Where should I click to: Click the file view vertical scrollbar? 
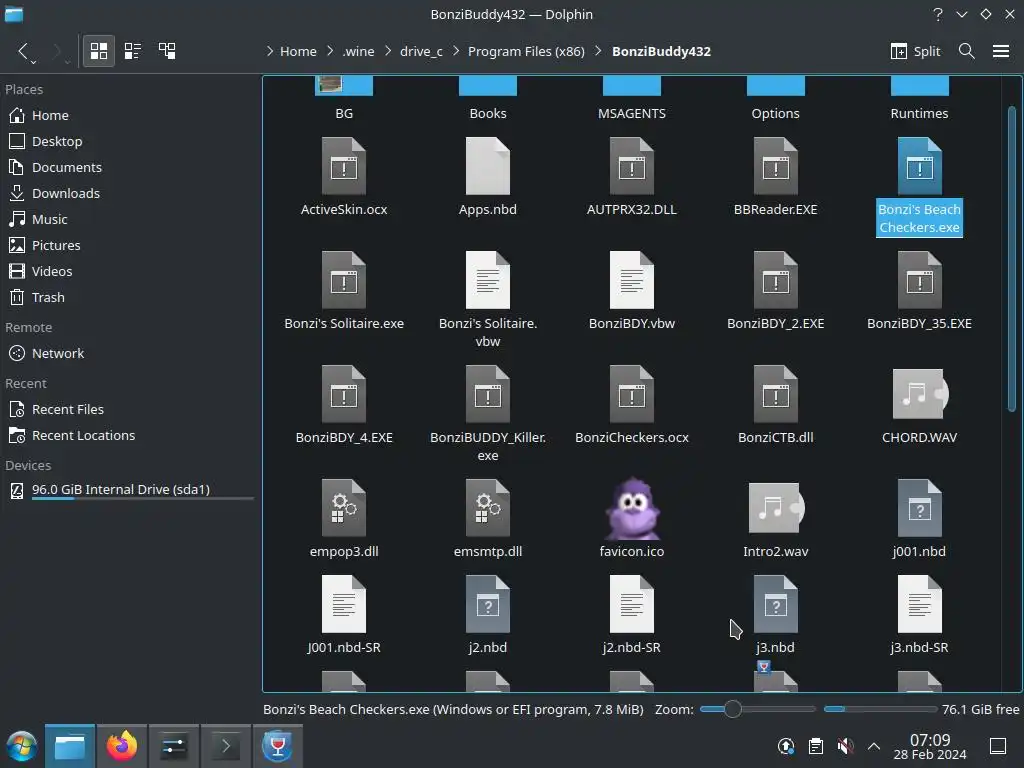pyautogui.click(x=1012, y=259)
